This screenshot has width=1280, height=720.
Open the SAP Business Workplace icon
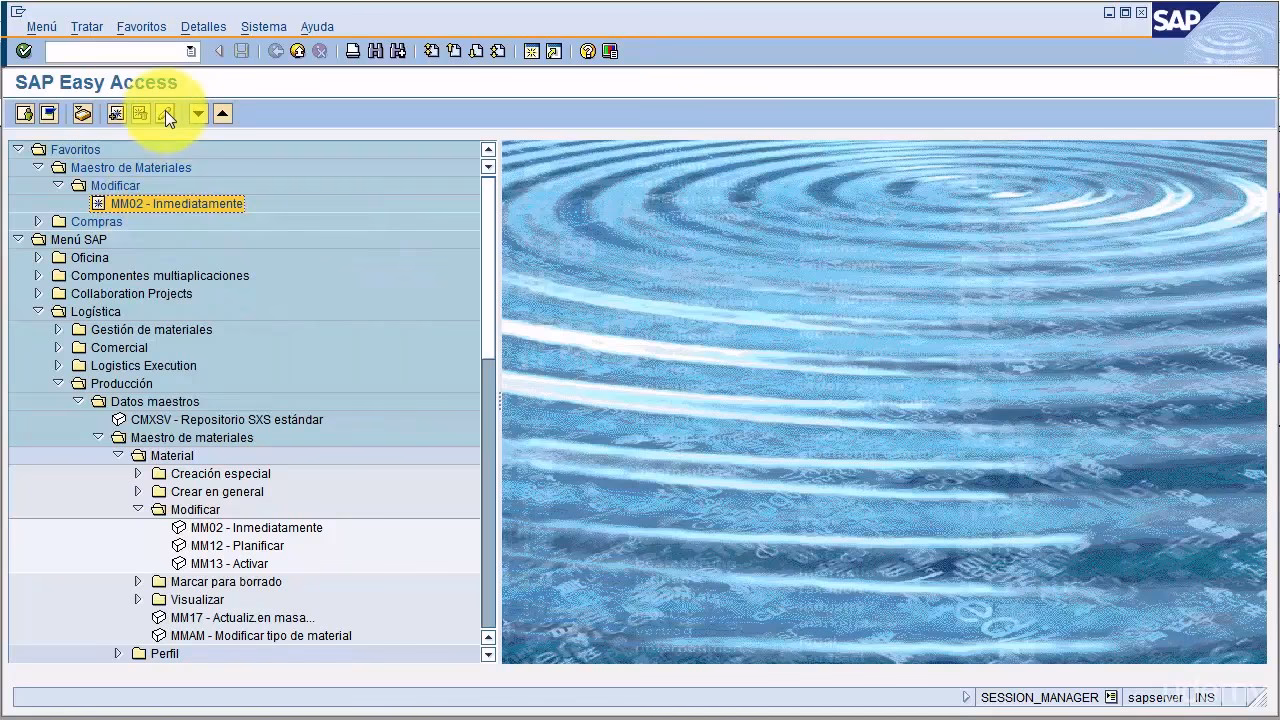click(x=83, y=114)
